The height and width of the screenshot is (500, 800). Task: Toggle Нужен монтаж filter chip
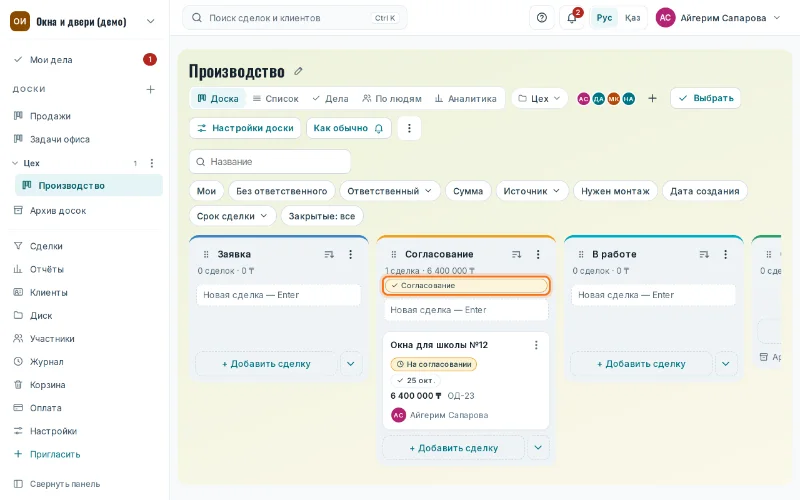(x=615, y=191)
